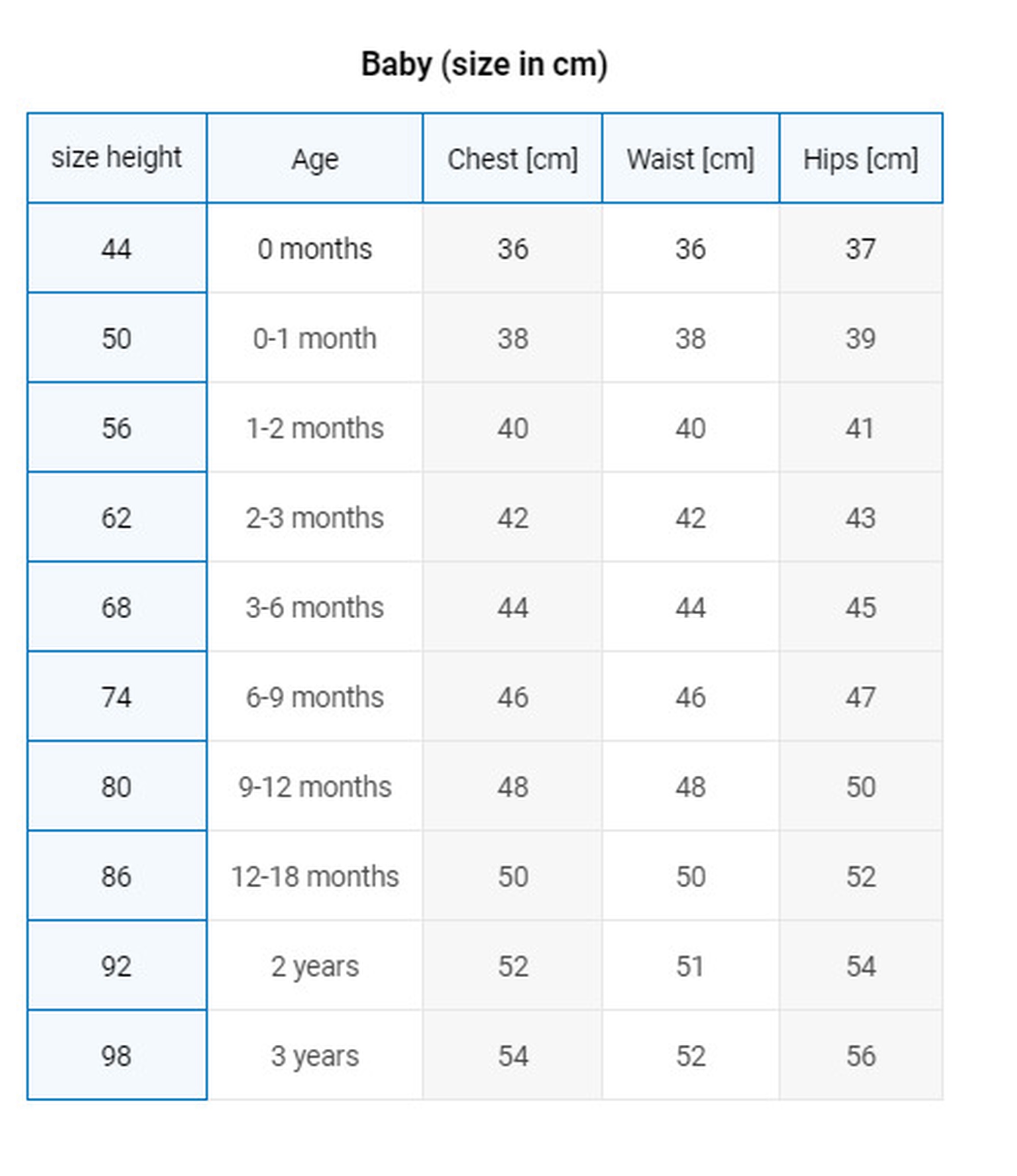
Task: Click the 'Baby (size in cm)' title
Action: 484,64
